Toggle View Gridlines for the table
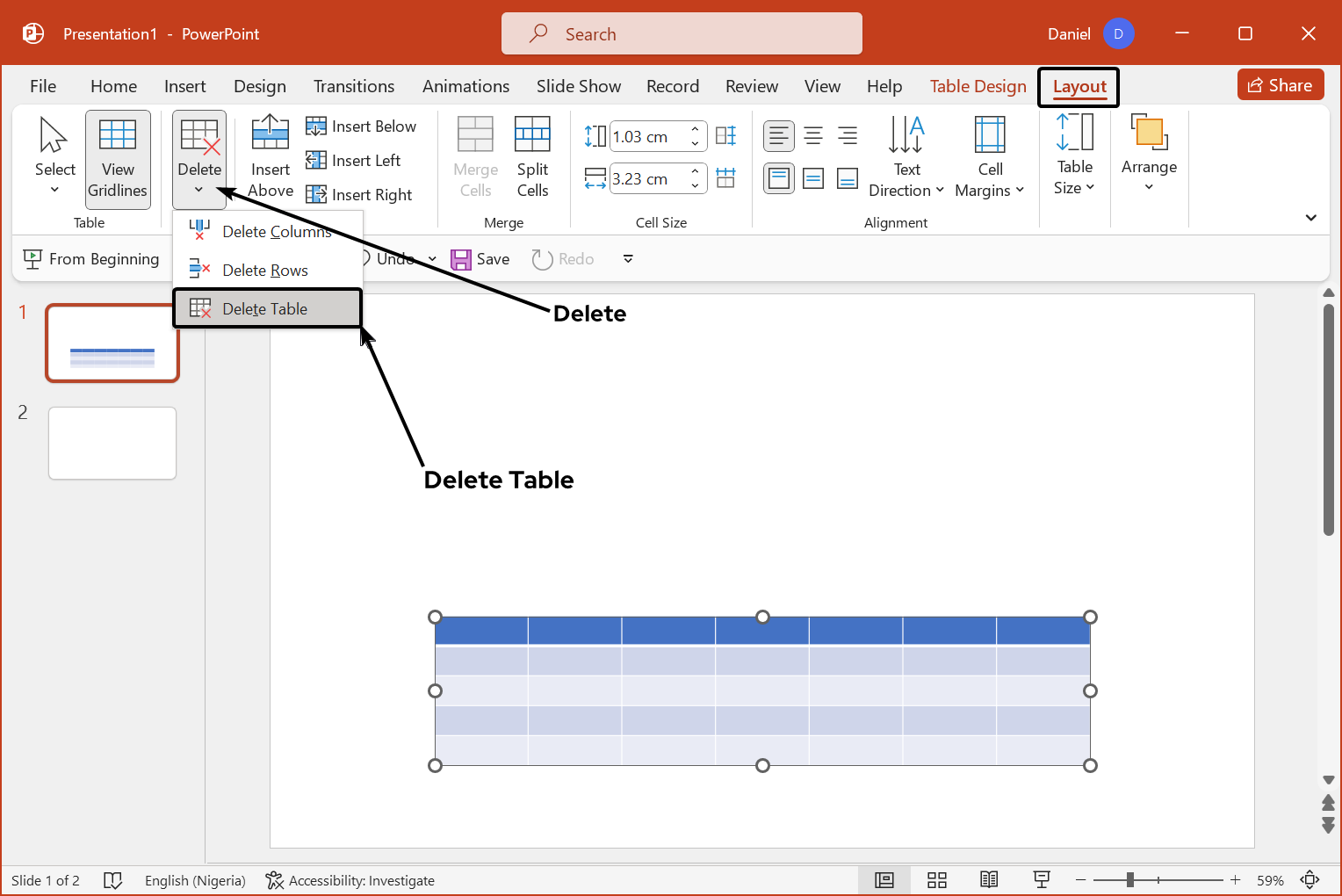The image size is (1342, 896). [118, 159]
